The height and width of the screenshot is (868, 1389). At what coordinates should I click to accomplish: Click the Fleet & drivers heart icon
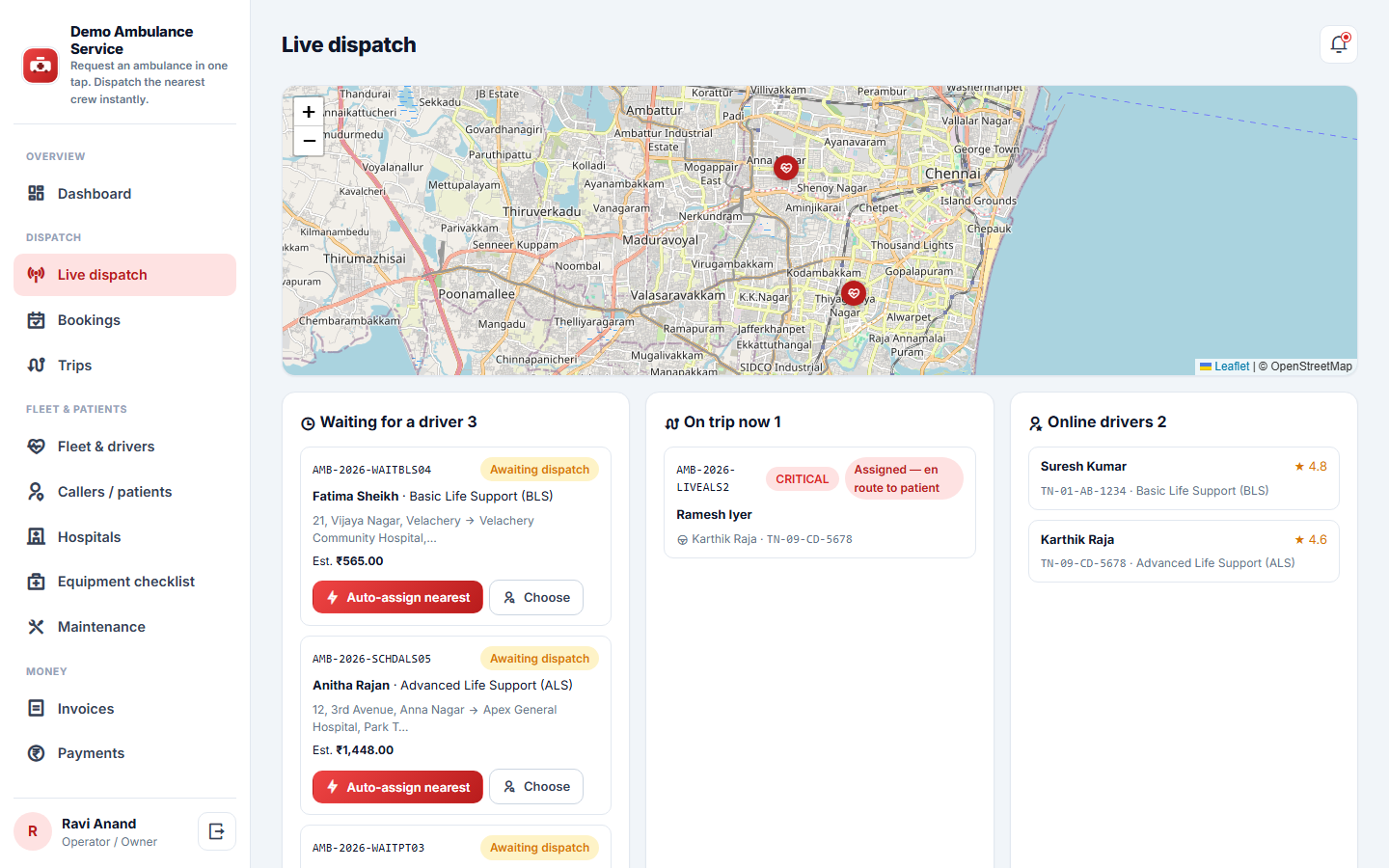coord(37,447)
